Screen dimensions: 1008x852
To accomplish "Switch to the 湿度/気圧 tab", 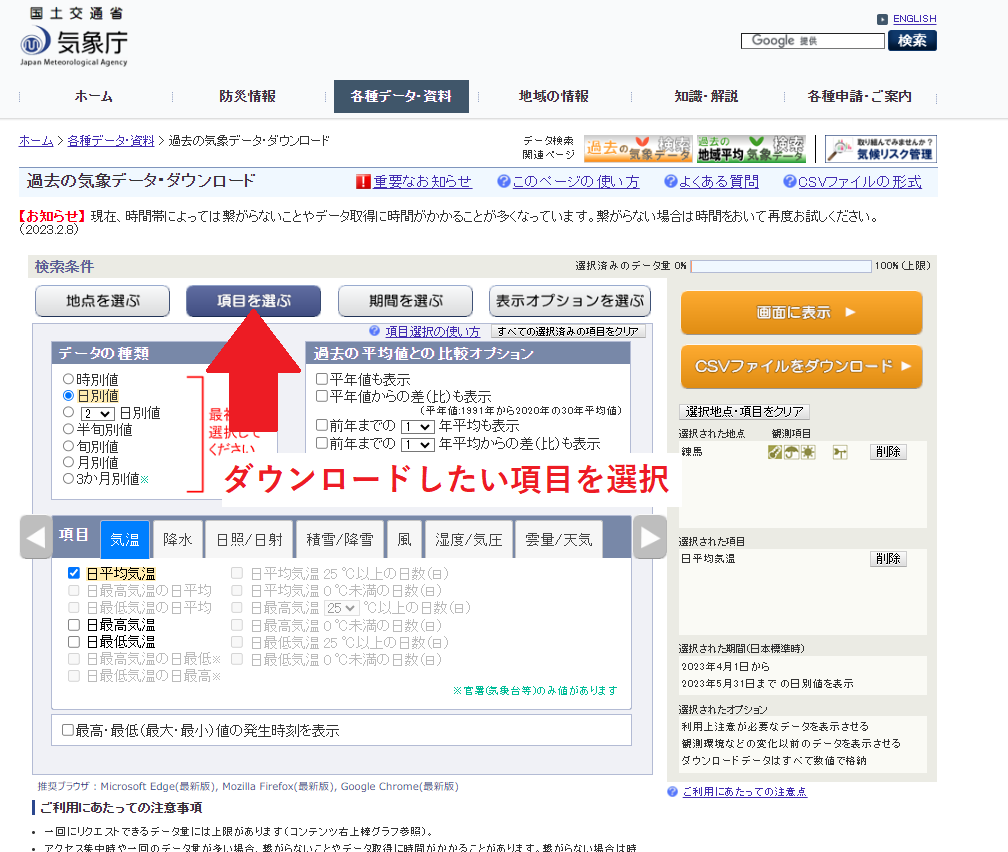I will (469, 539).
